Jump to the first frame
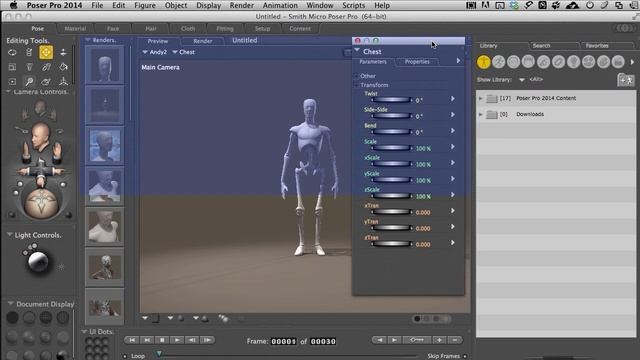Screen dimensions: 640x360 (x=132, y=340)
